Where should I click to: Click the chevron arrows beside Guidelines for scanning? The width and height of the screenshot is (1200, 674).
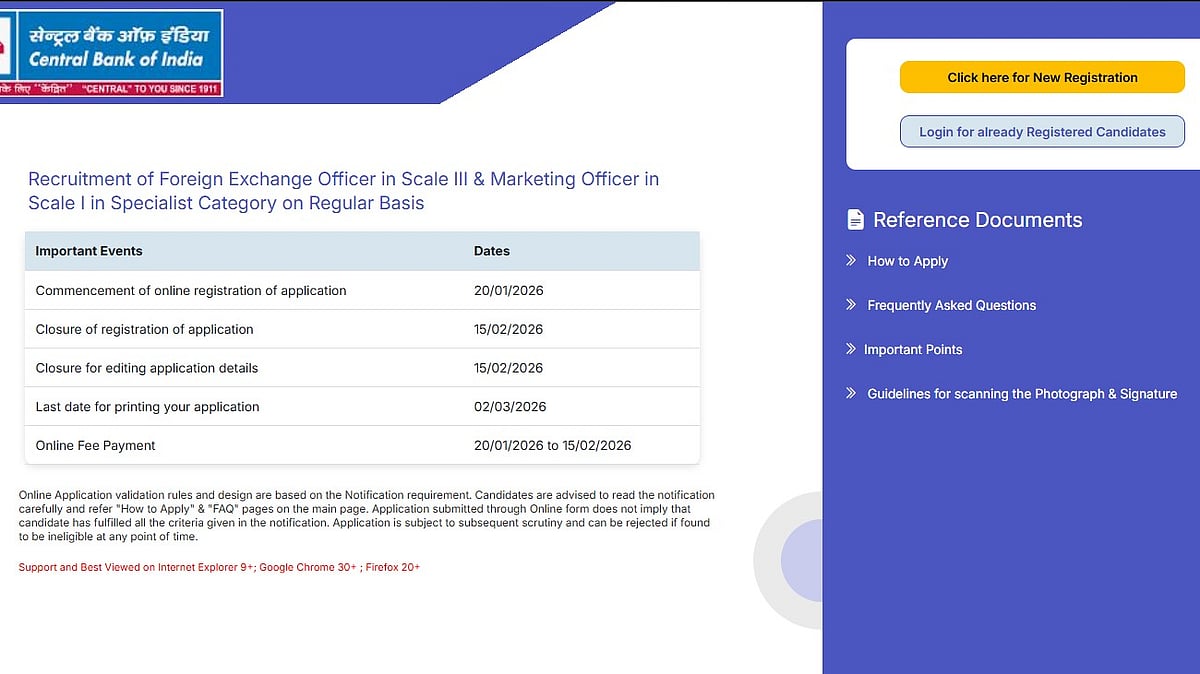tap(851, 393)
